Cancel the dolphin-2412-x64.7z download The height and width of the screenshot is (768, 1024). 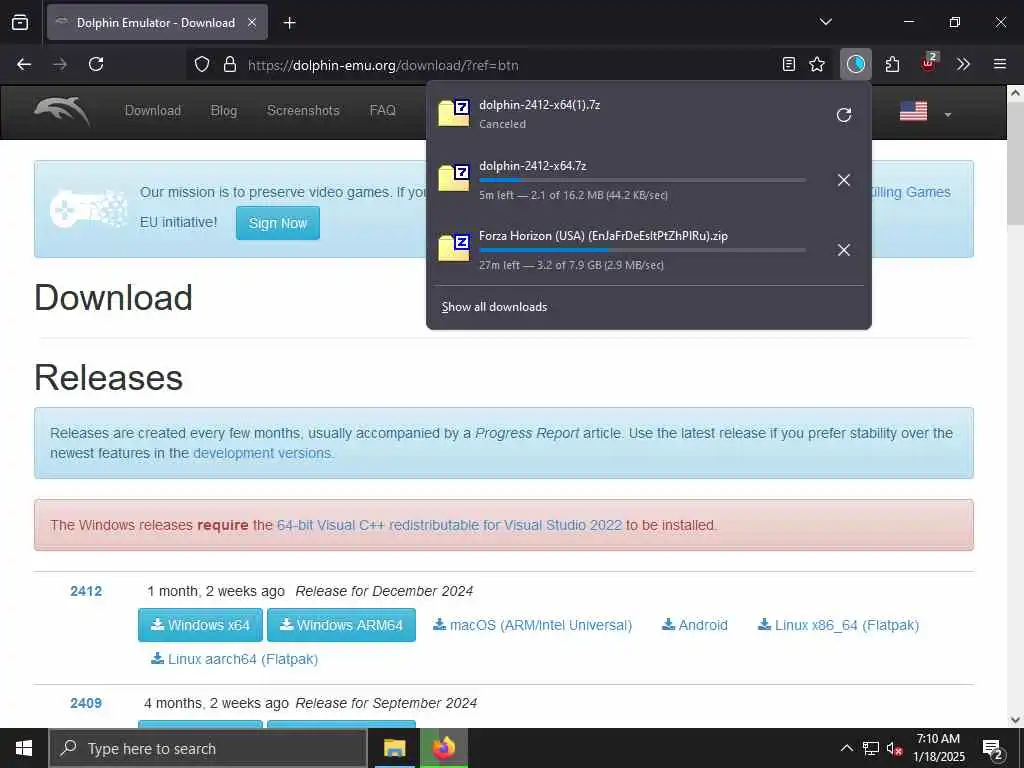(844, 180)
